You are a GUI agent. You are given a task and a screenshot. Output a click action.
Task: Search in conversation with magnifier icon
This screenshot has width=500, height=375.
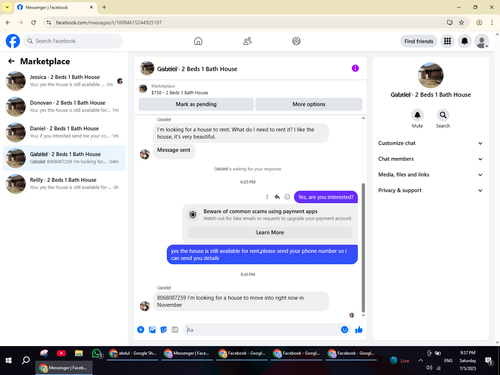tap(443, 115)
